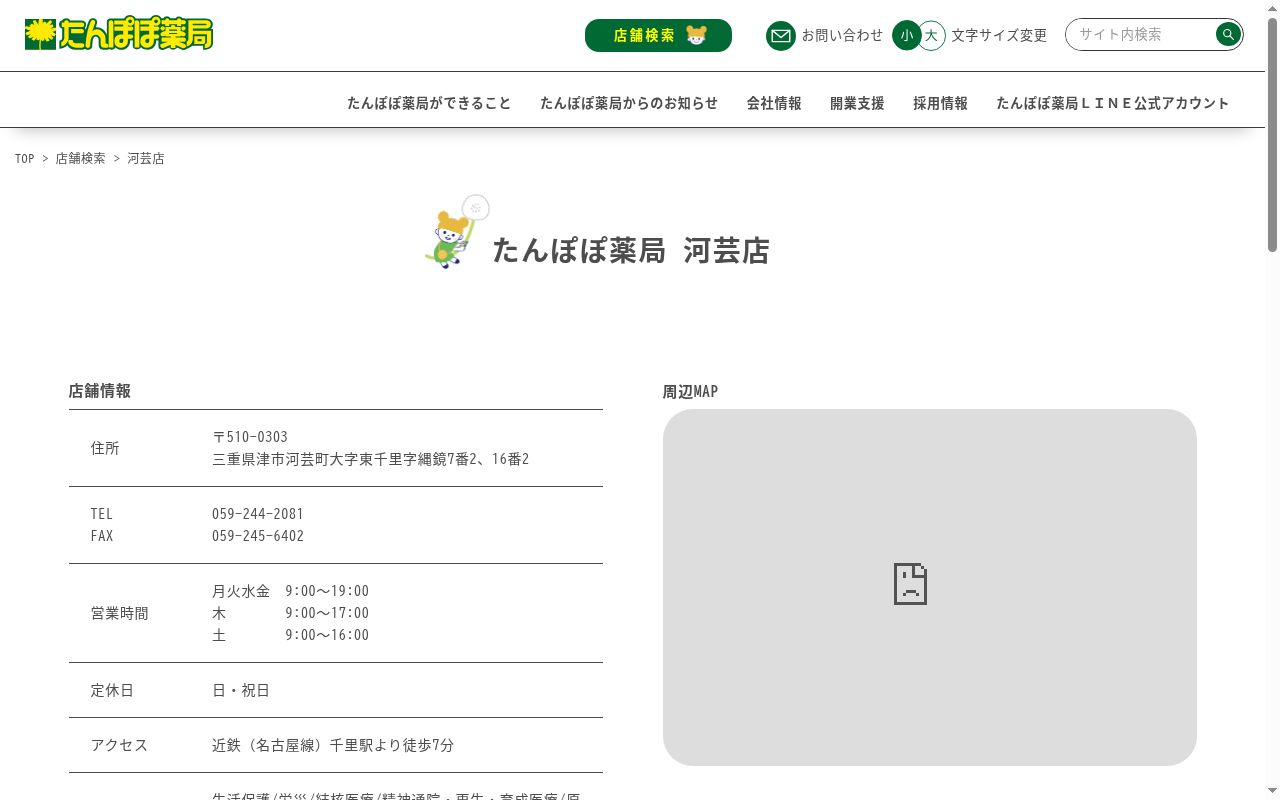Select small font size 小
The image size is (1280, 800).
tap(906, 35)
